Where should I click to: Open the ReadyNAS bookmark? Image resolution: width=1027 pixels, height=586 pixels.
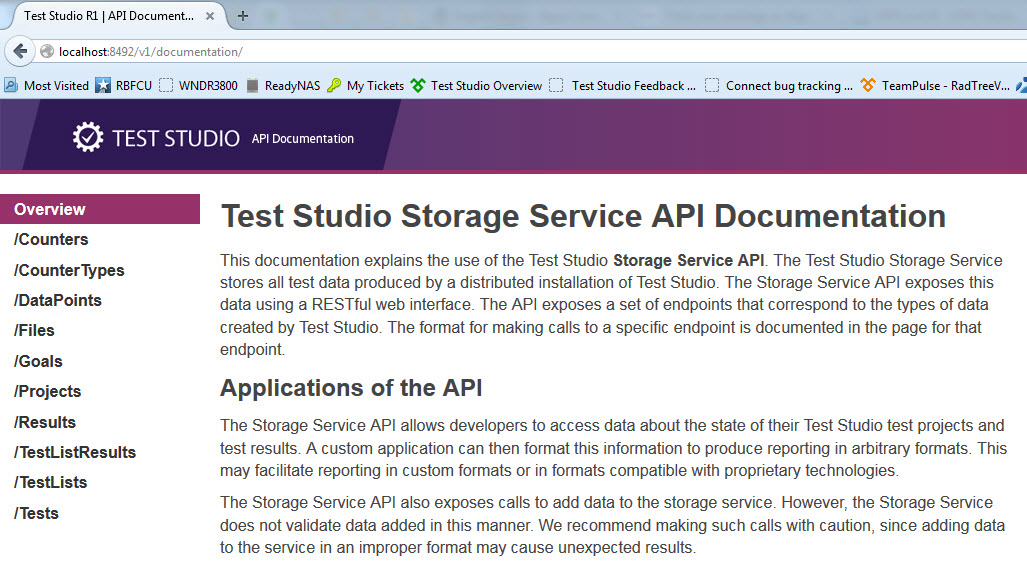[x=283, y=86]
